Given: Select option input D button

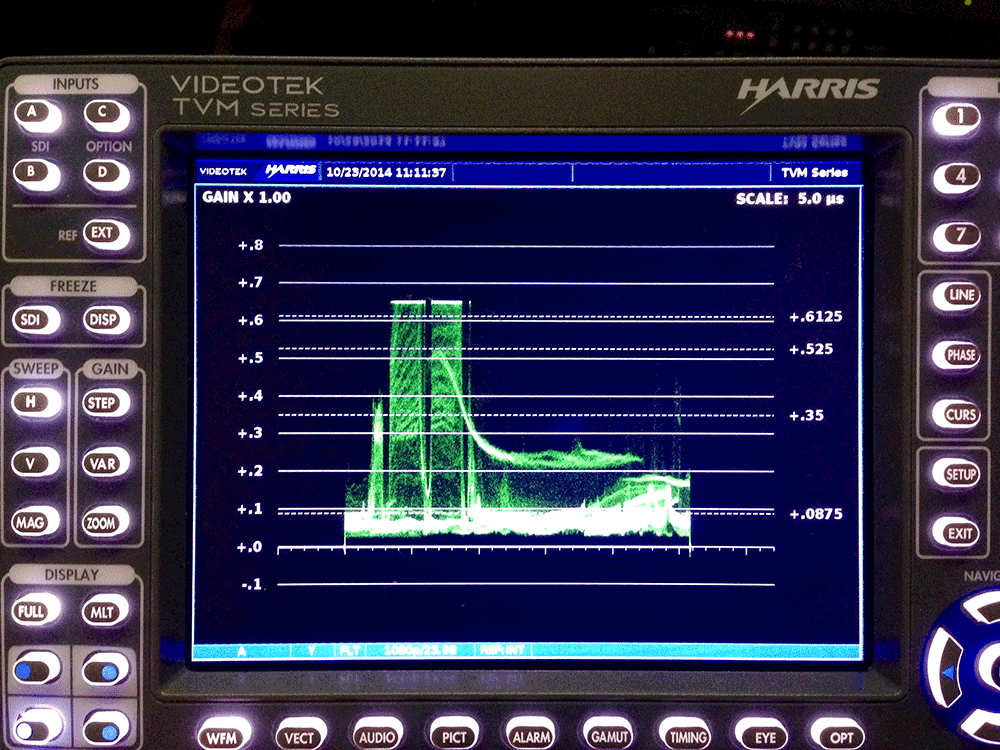Looking at the screenshot, I should coord(107,174).
